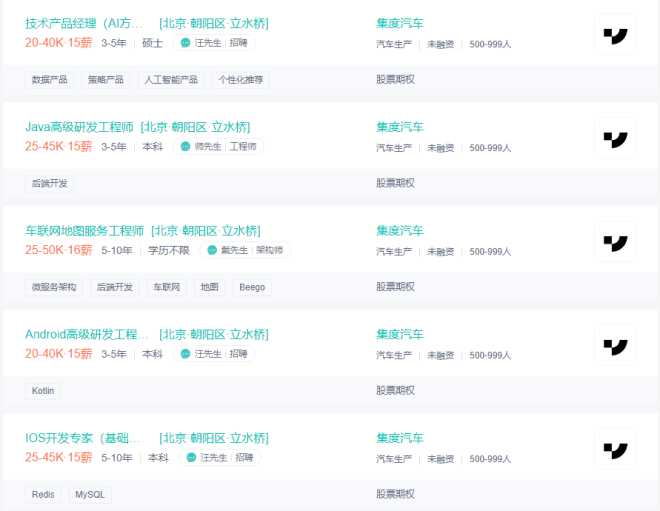Click chat bubble icon in IOS开发专家 row
The width and height of the screenshot is (660, 511).
tap(191, 458)
